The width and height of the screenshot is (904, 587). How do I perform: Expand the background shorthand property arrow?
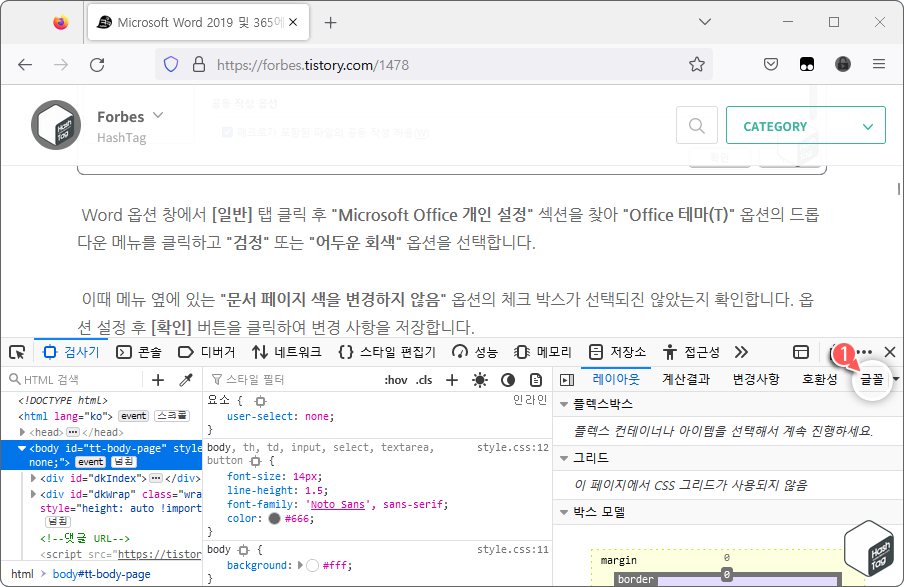point(300,566)
